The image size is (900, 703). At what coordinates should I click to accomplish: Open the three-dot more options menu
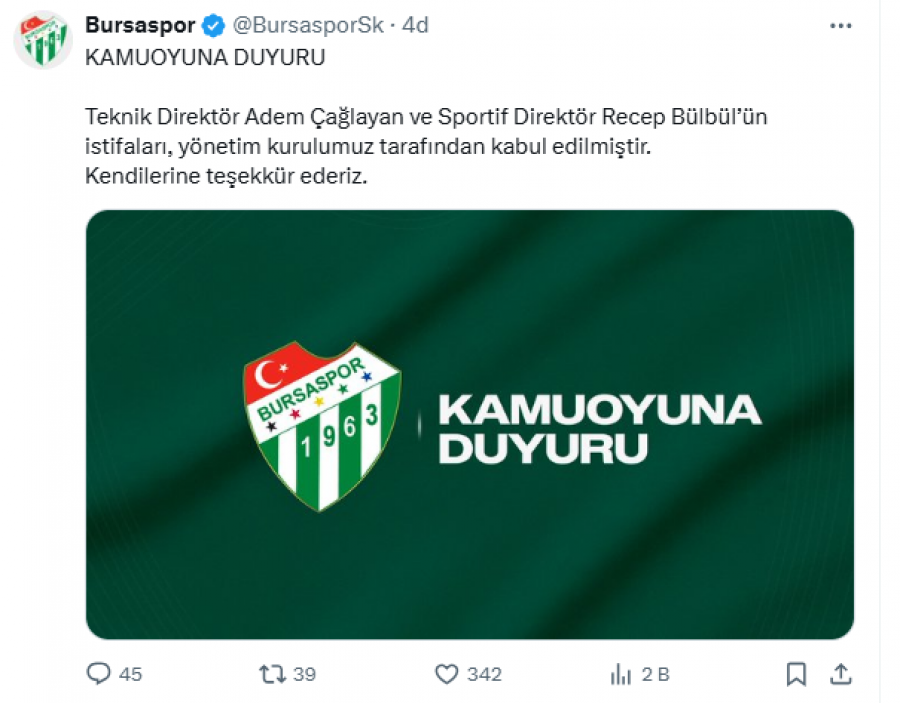[841, 26]
